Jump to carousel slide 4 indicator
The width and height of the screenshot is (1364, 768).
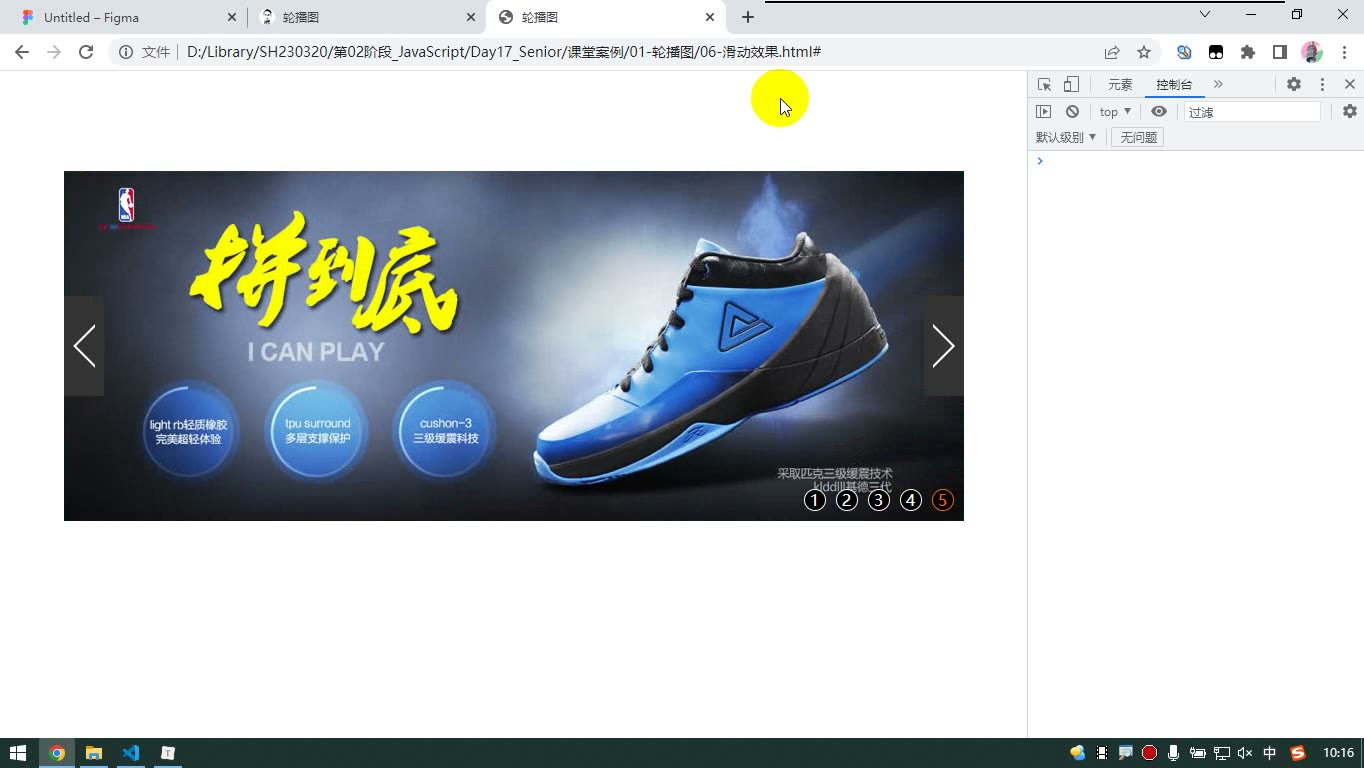pyautogui.click(x=911, y=500)
